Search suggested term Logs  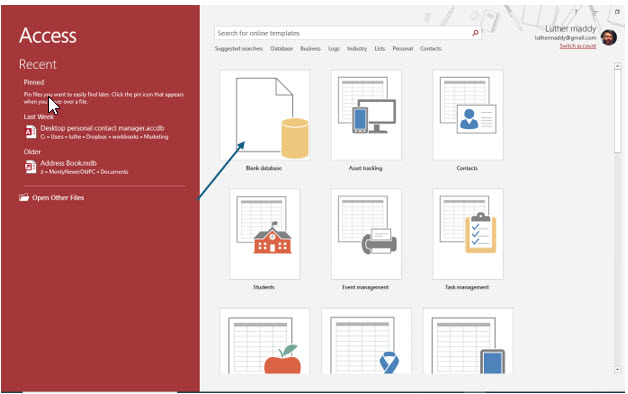pyautogui.click(x=334, y=48)
